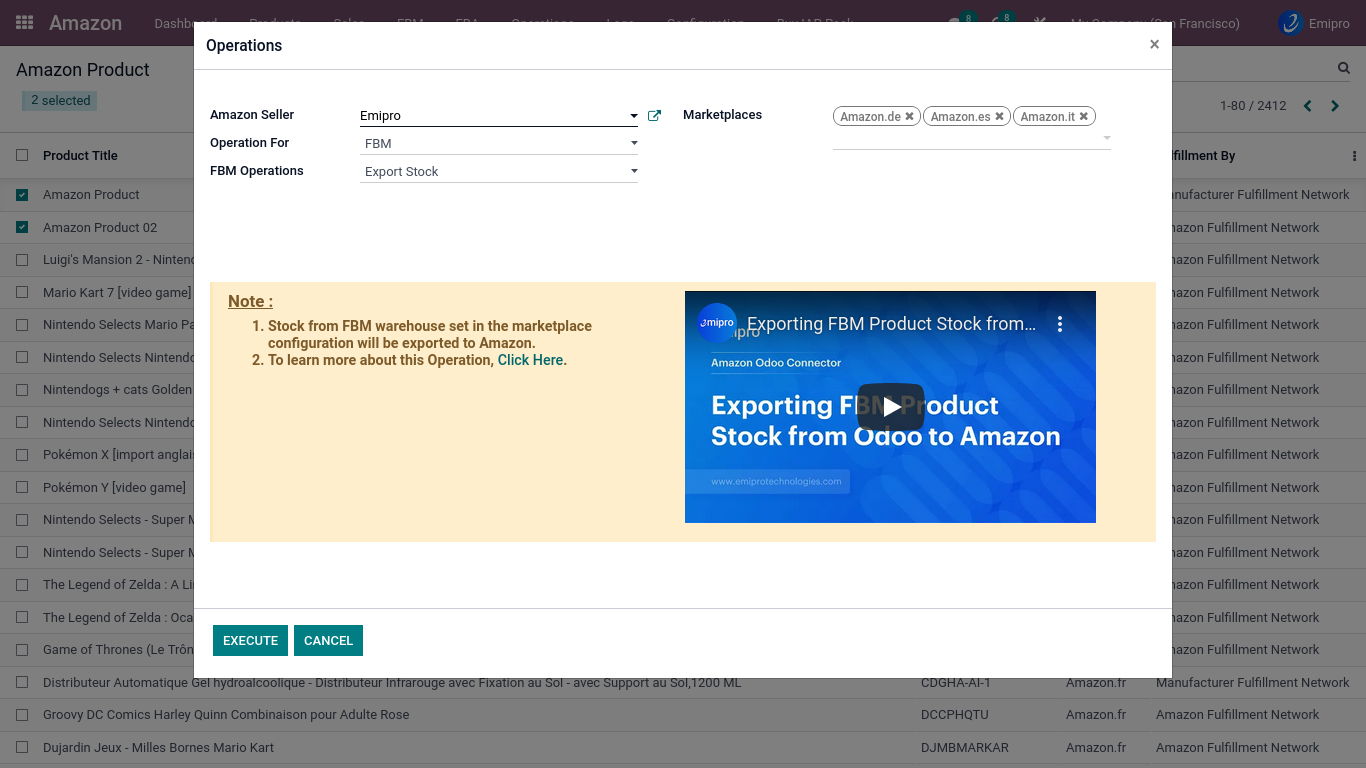Viewport: 1366px width, 768px height.
Task: Open the Operation For dropdown
Action: [x=633, y=144]
